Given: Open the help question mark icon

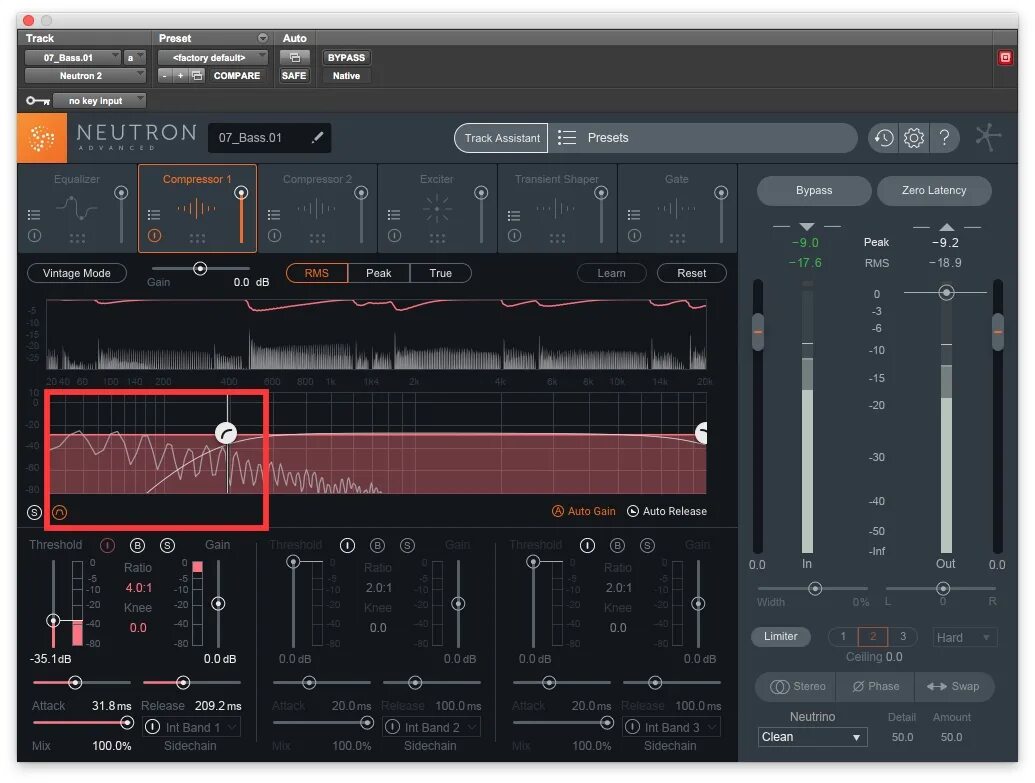Looking at the screenshot, I should [x=945, y=137].
